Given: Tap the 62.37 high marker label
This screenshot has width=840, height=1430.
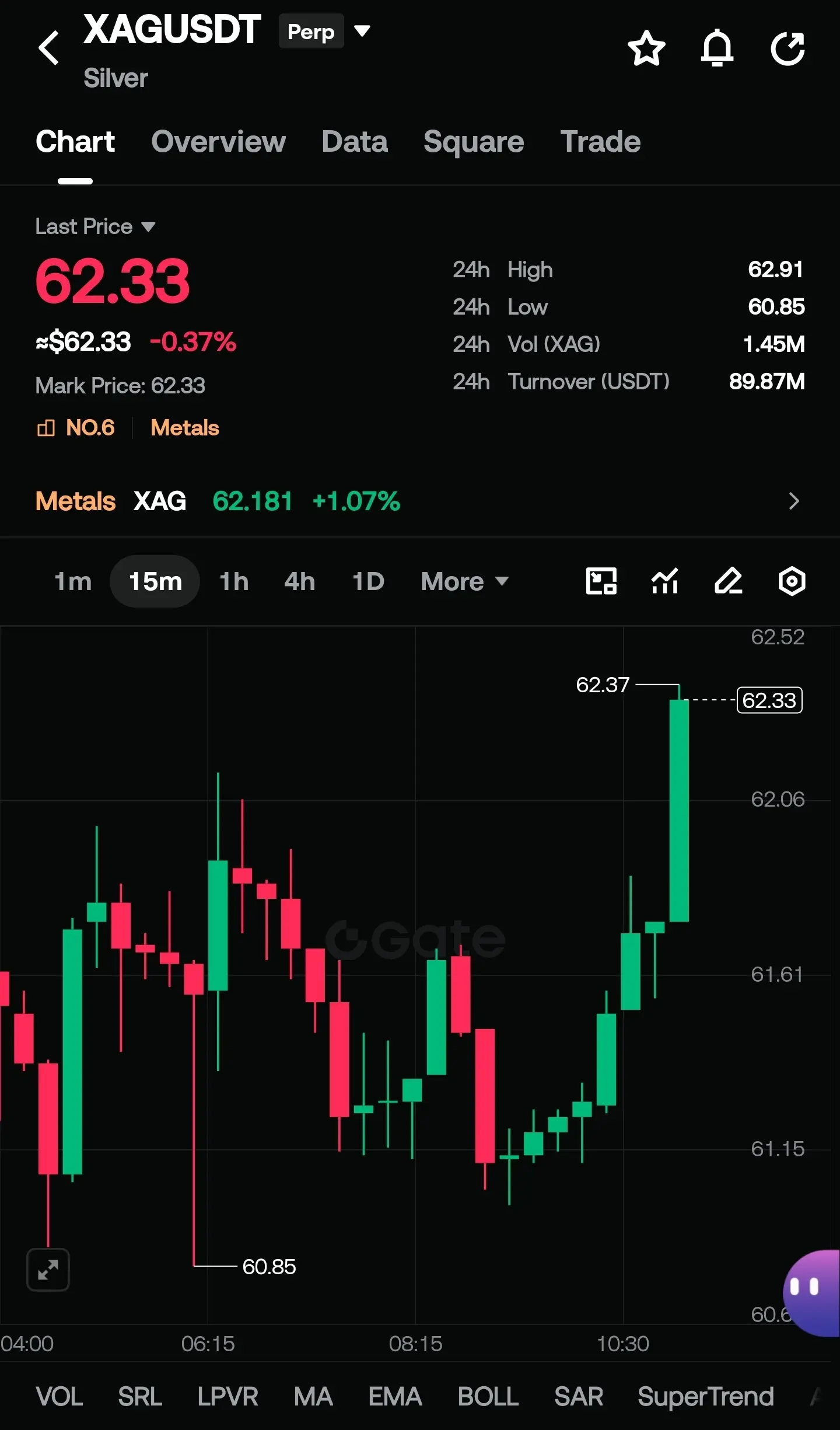Looking at the screenshot, I should pos(603,685).
